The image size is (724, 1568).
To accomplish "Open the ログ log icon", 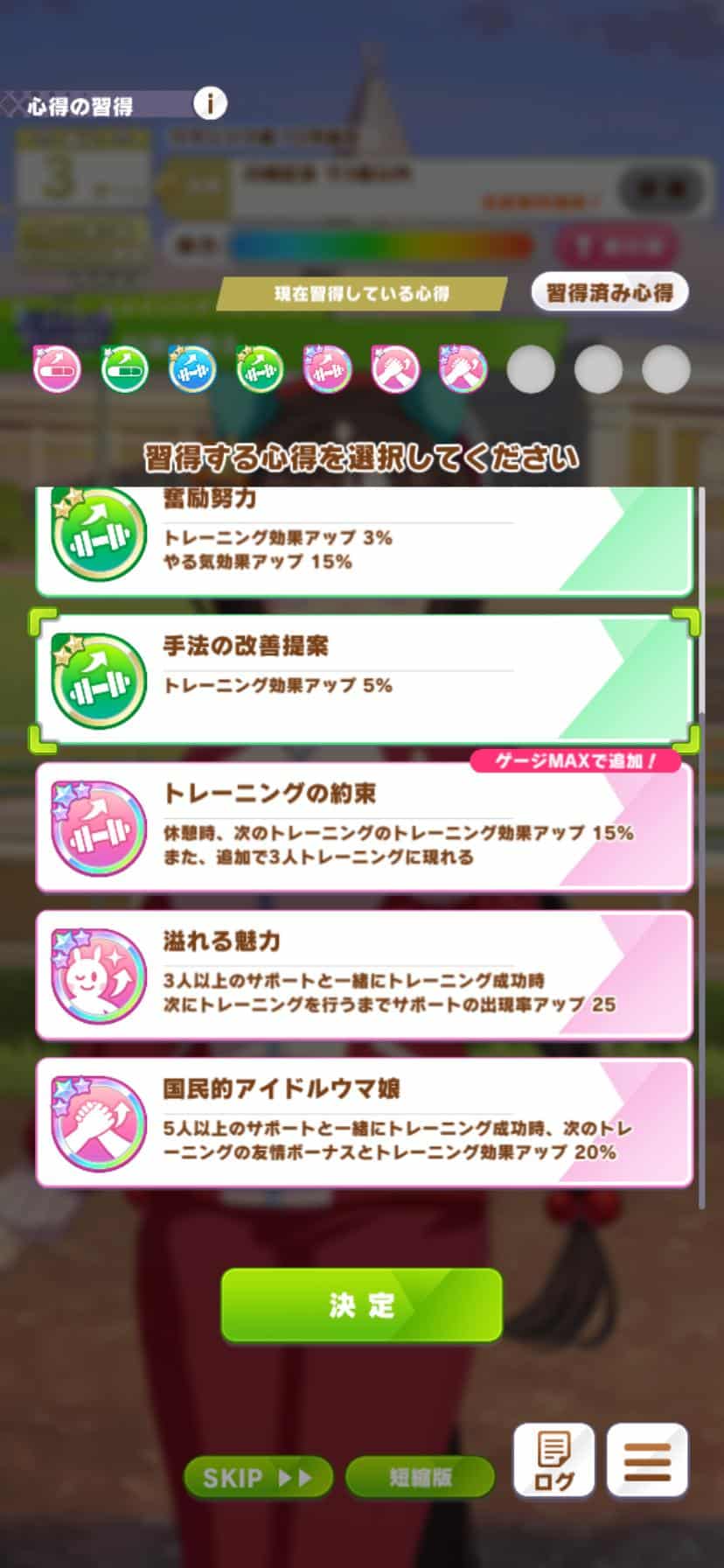I will [553, 1459].
